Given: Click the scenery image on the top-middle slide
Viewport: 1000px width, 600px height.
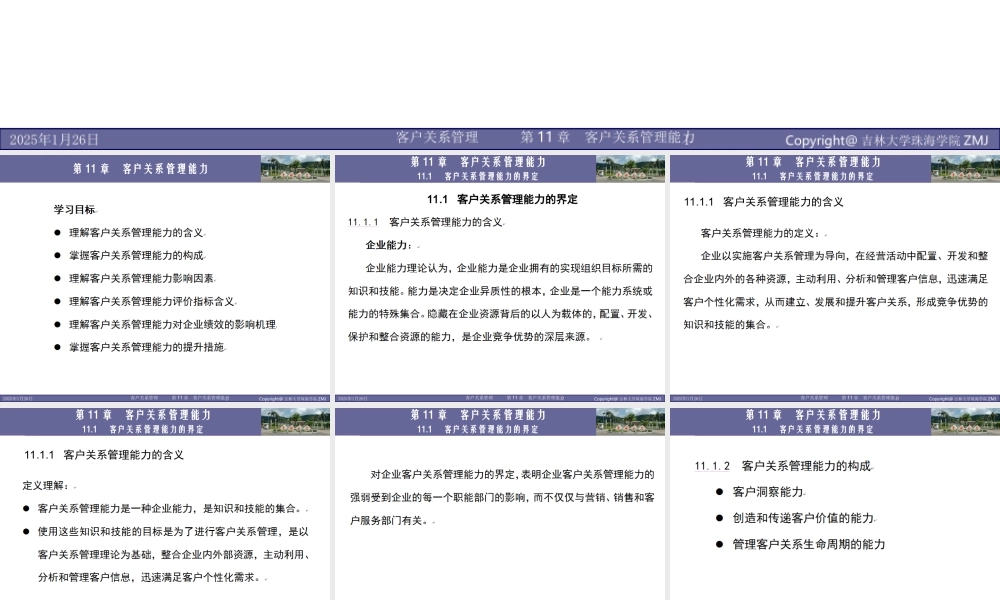Looking at the screenshot, I should click(x=629, y=171).
